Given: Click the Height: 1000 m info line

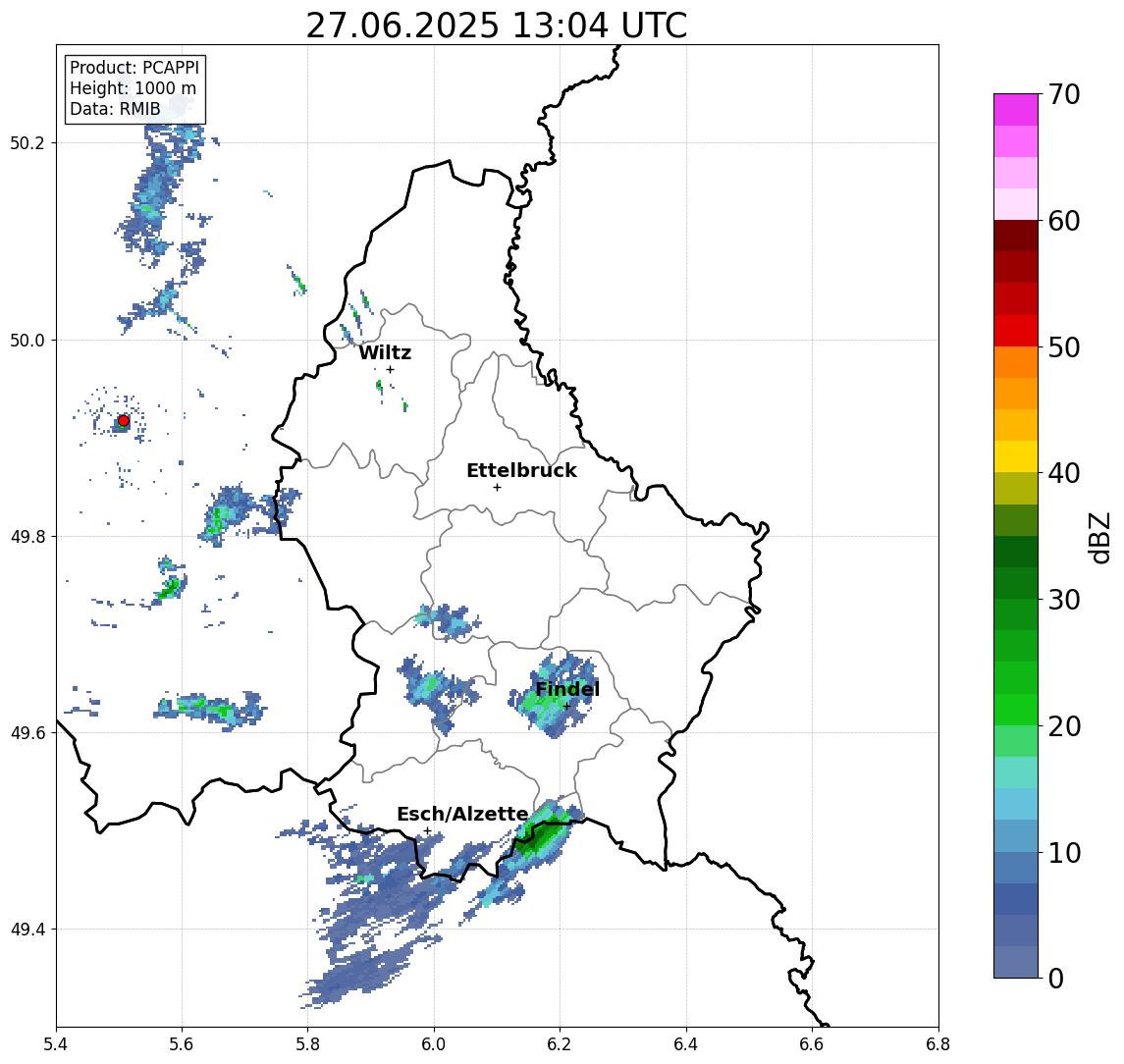Looking at the screenshot, I should pyautogui.click(x=133, y=88).
